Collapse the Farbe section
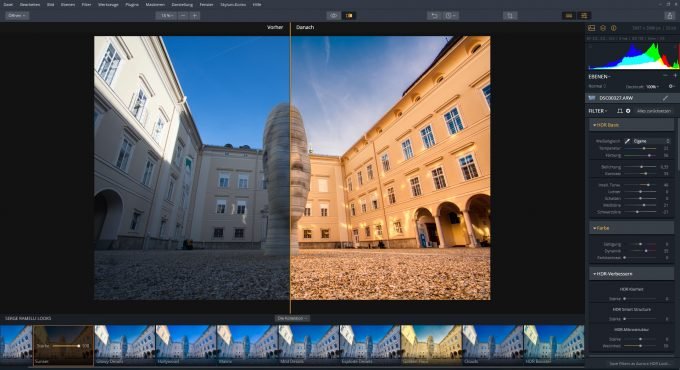 (631, 228)
